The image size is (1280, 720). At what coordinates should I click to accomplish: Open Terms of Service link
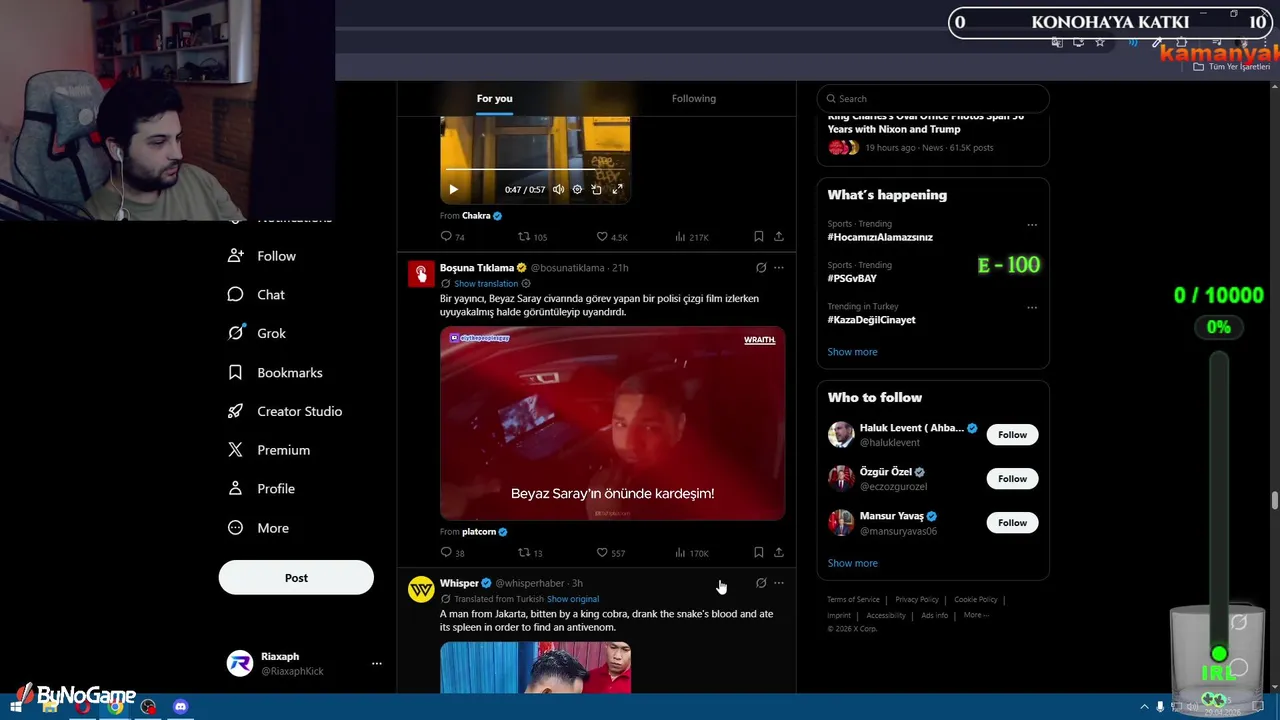click(853, 600)
